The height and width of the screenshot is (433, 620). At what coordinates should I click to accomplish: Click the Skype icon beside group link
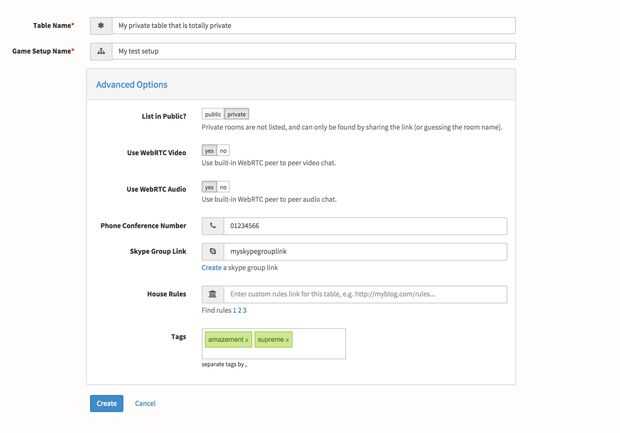point(213,252)
